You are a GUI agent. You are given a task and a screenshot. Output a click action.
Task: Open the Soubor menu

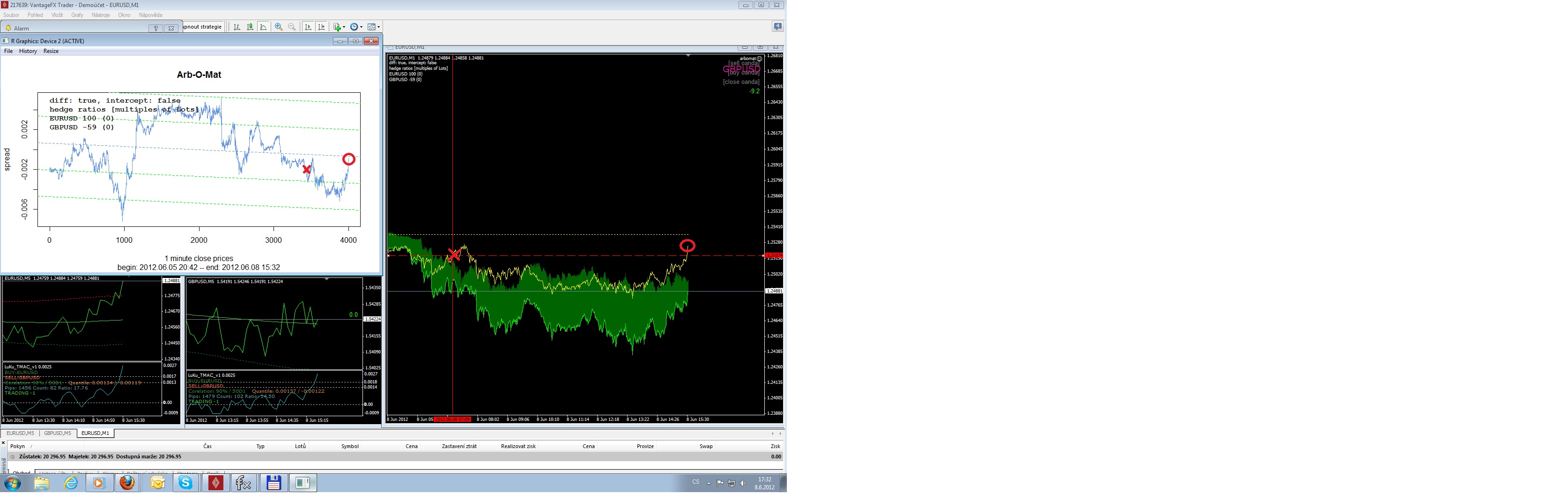coord(12,15)
